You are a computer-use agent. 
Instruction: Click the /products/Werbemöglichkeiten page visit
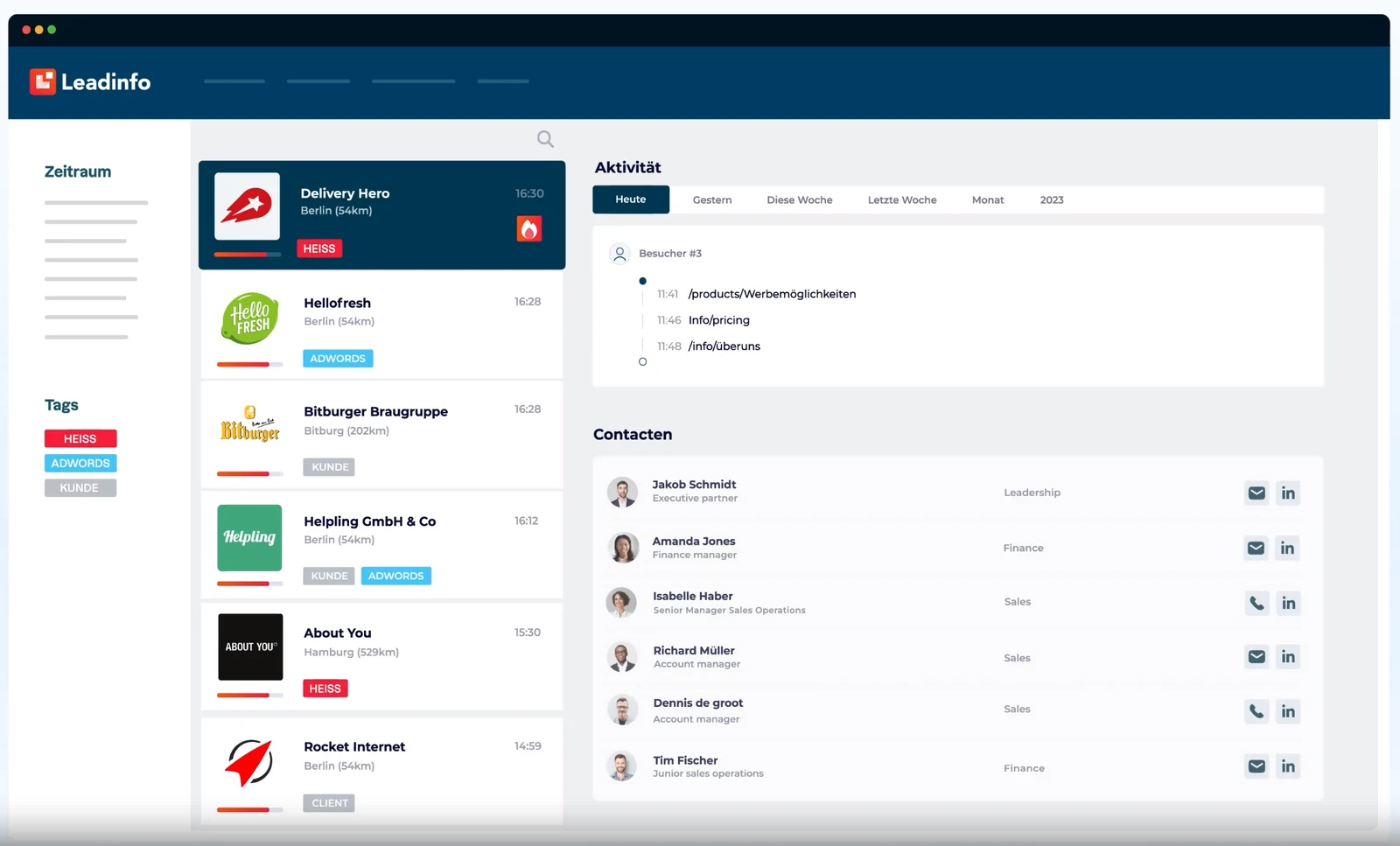772,294
